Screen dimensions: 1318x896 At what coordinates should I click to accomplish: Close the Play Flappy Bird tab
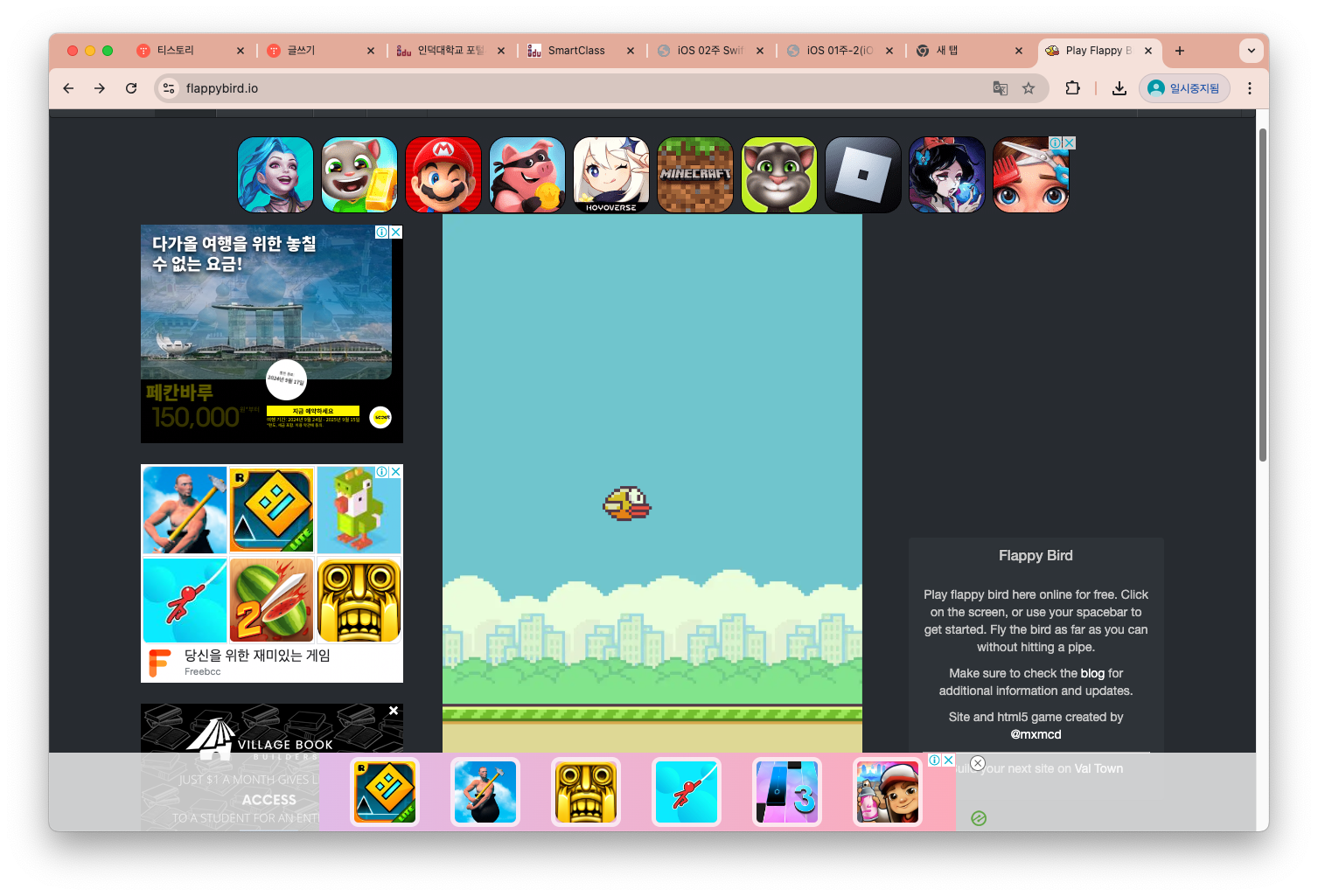click(1148, 51)
